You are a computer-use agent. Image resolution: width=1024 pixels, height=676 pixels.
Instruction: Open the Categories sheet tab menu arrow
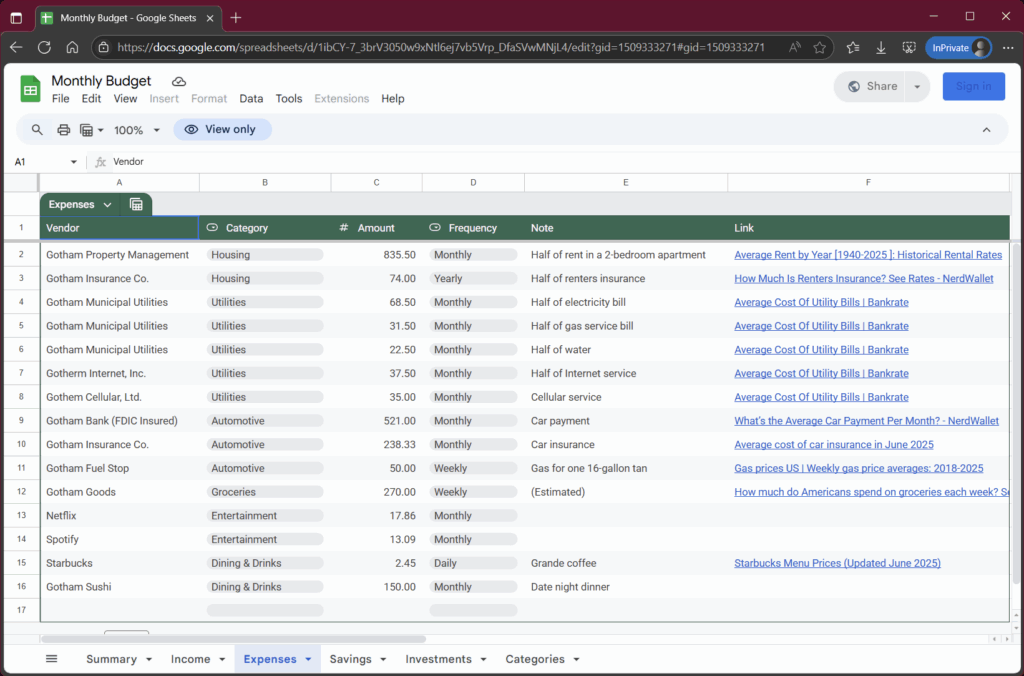pyautogui.click(x=576, y=660)
